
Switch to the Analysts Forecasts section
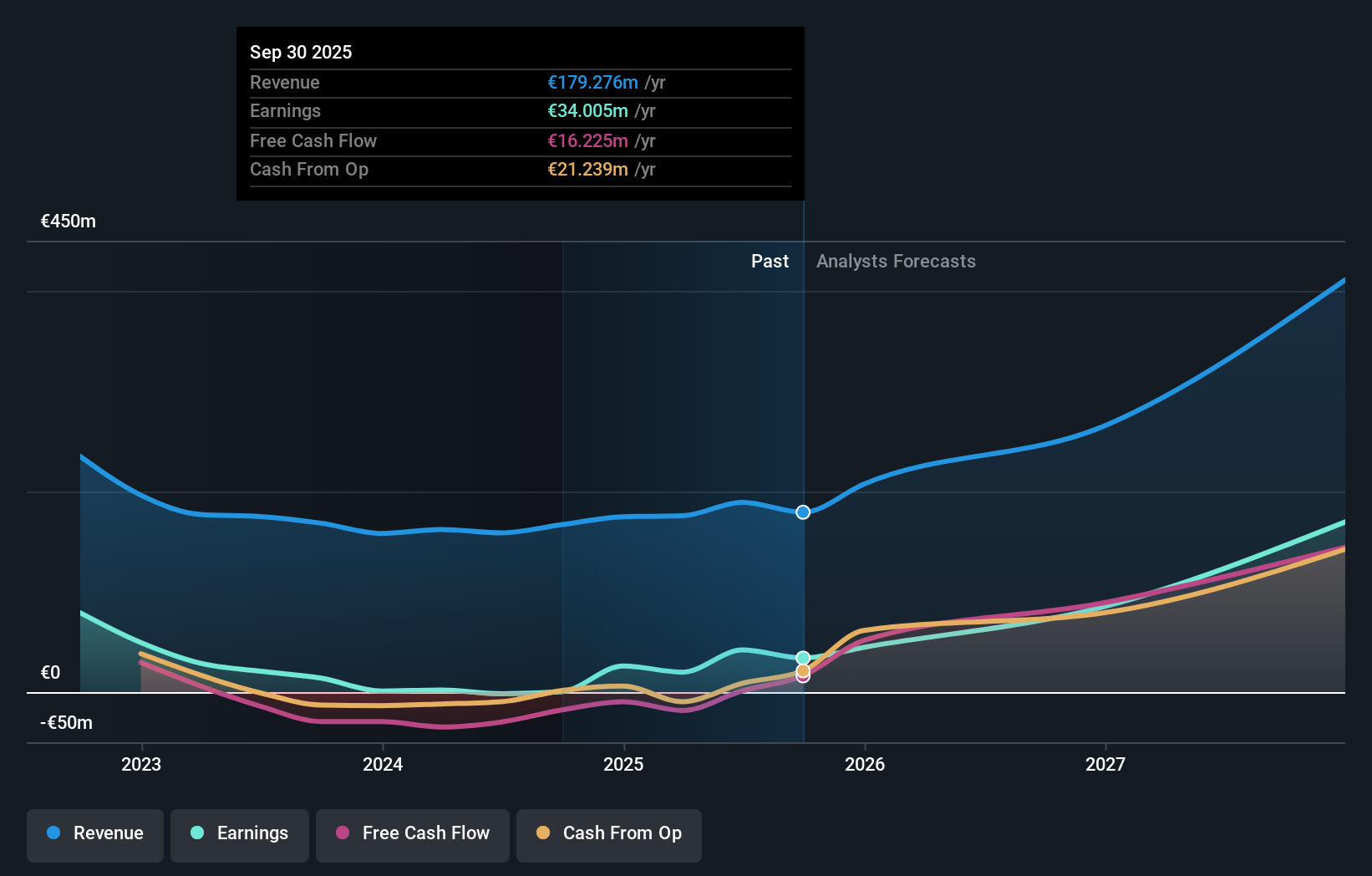coord(896,261)
